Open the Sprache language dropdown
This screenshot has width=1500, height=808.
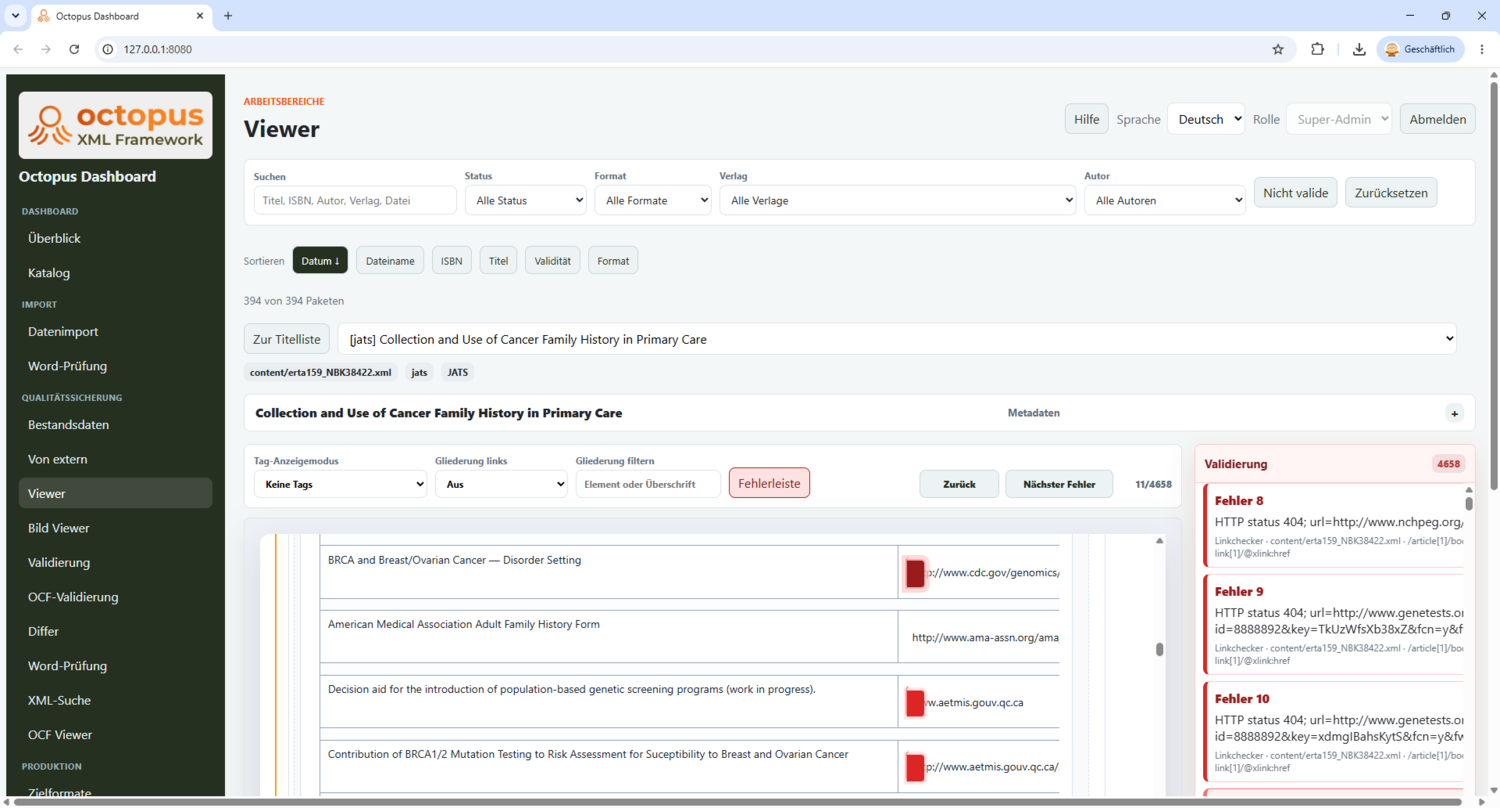point(1206,119)
